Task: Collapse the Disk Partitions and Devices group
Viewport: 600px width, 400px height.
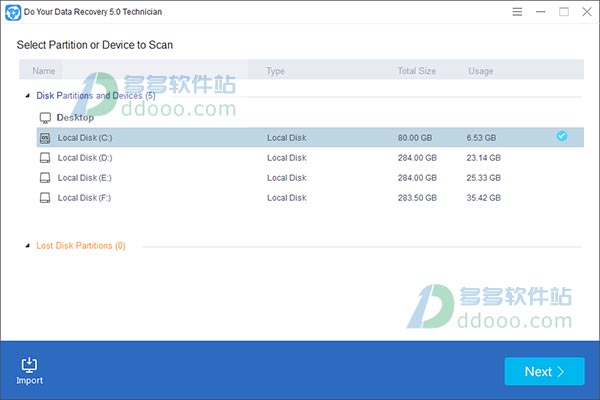Action: pyautogui.click(x=28, y=96)
